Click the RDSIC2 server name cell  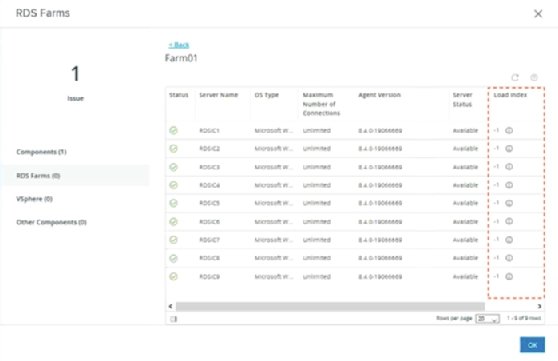(x=209, y=148)
